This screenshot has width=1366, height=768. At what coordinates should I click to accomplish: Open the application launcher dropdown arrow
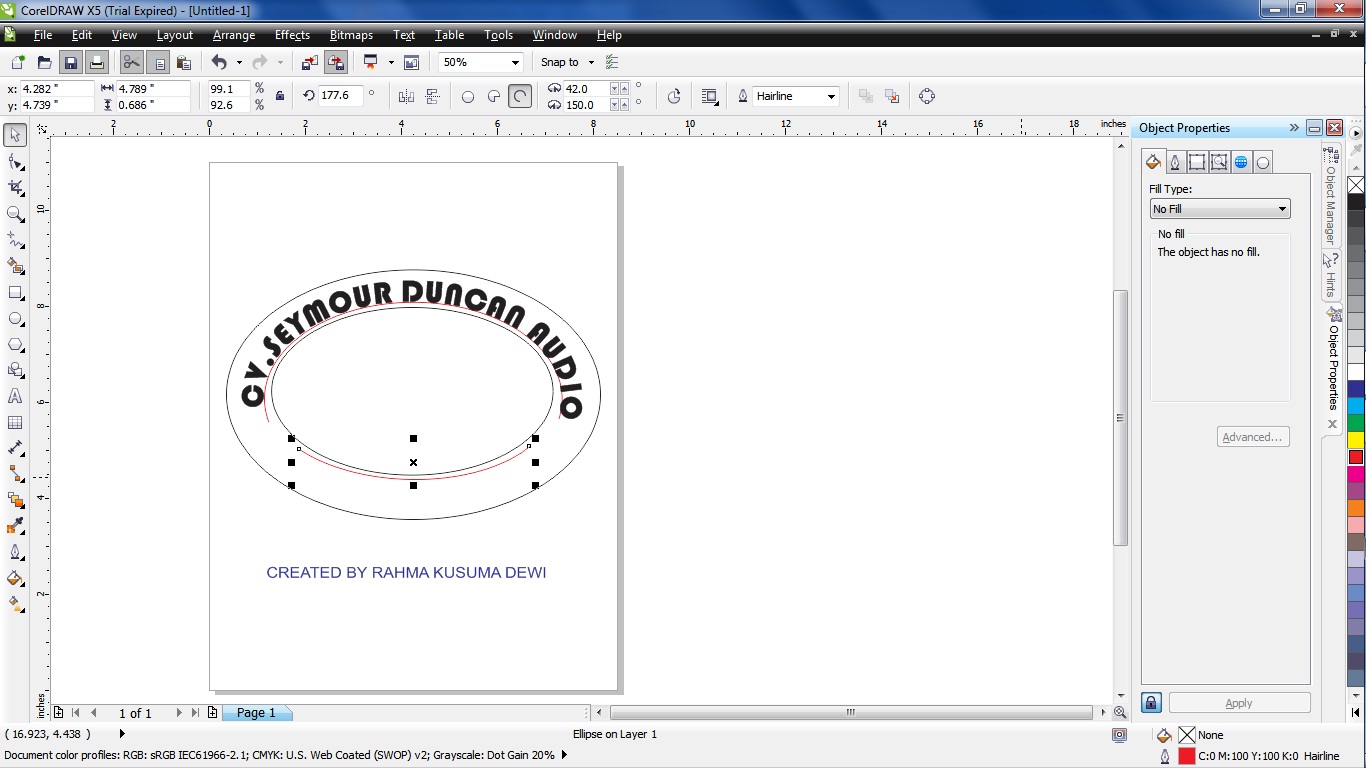(390, 62)
